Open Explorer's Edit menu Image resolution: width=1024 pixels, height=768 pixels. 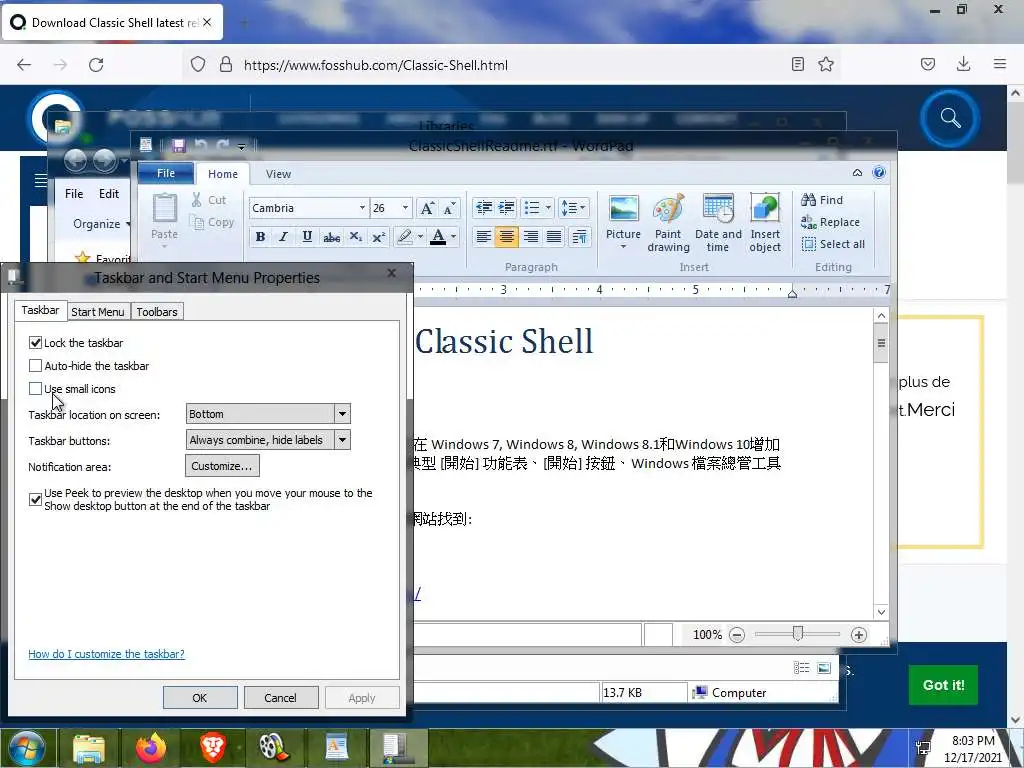pyautogui.click(x=108, y=193)
